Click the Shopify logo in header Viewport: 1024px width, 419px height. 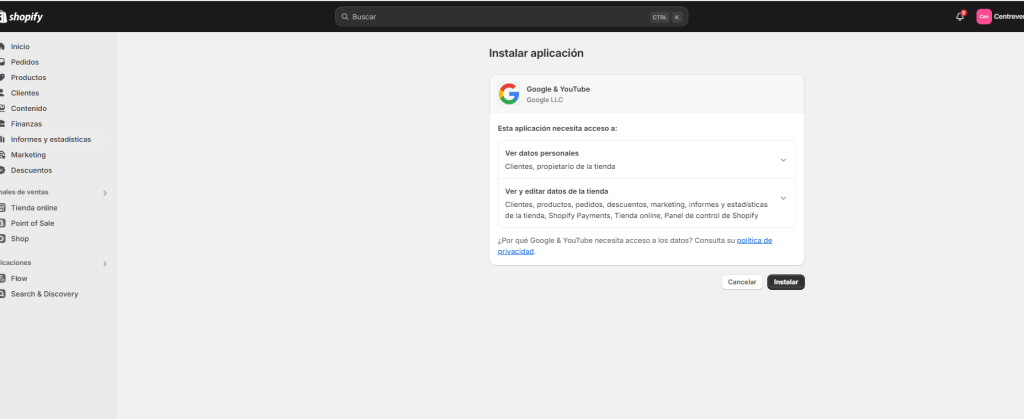[22, 17]
